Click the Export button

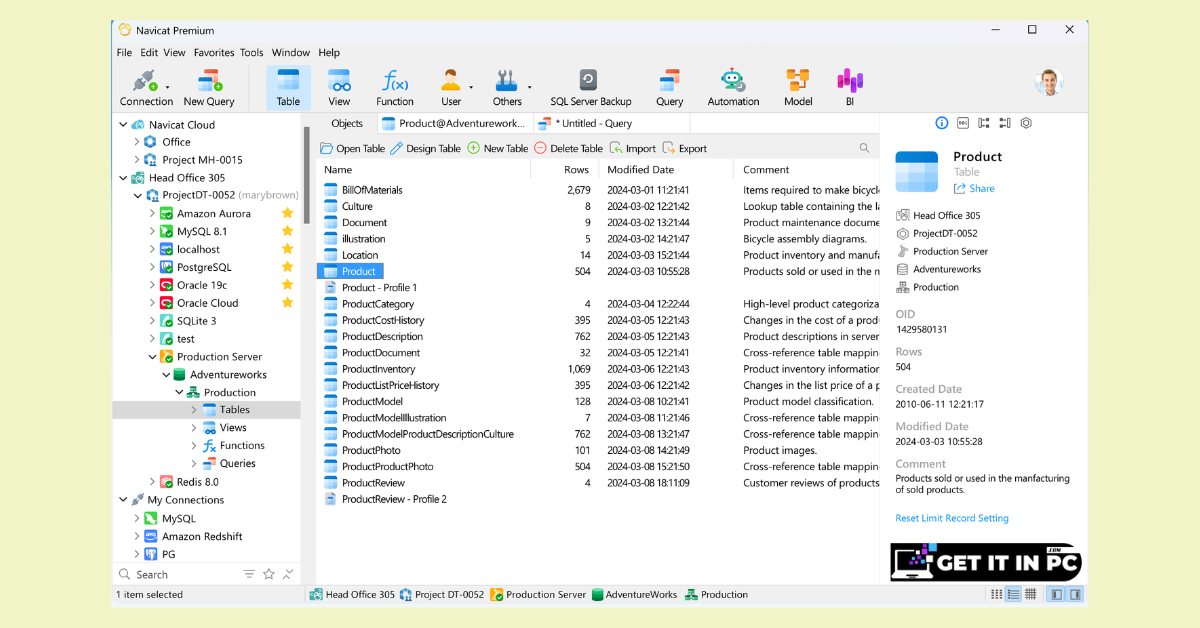685,148
